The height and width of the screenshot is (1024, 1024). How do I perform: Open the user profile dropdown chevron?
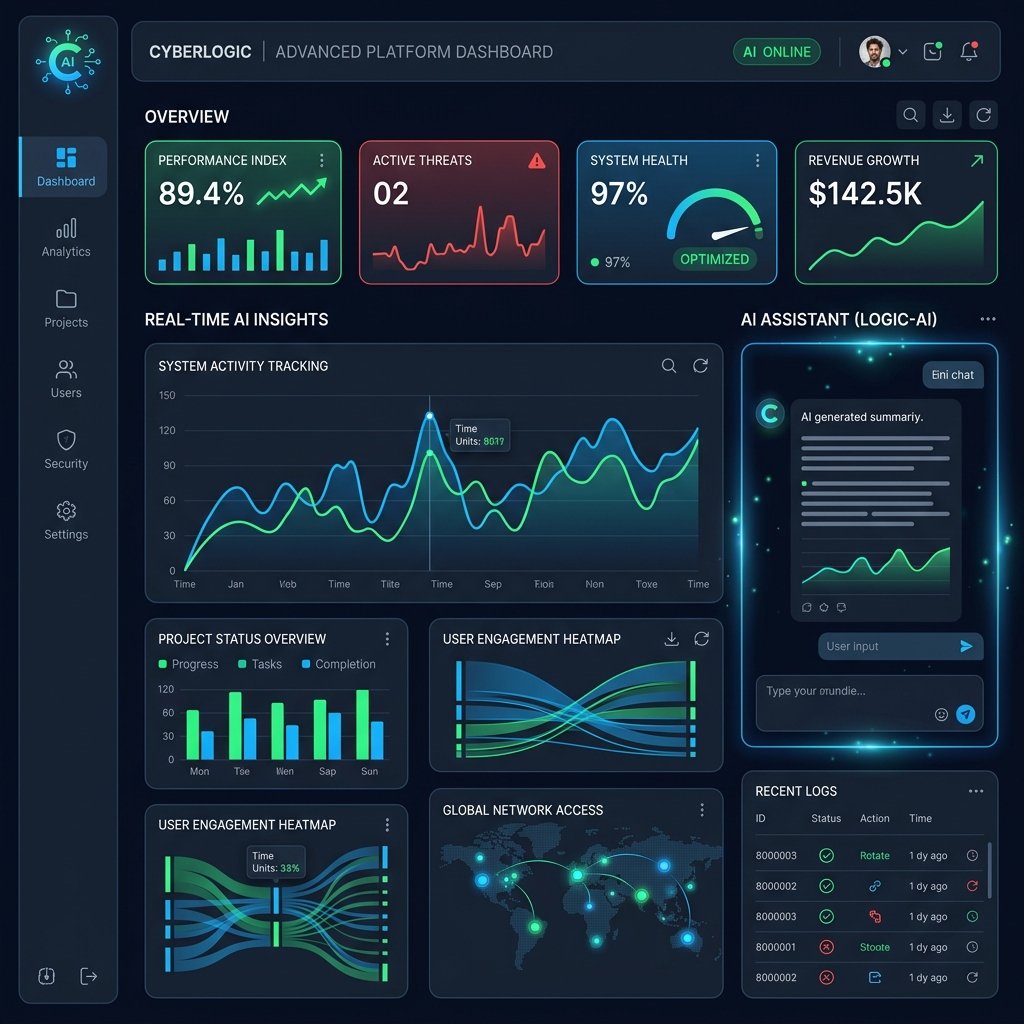(902, 51)
